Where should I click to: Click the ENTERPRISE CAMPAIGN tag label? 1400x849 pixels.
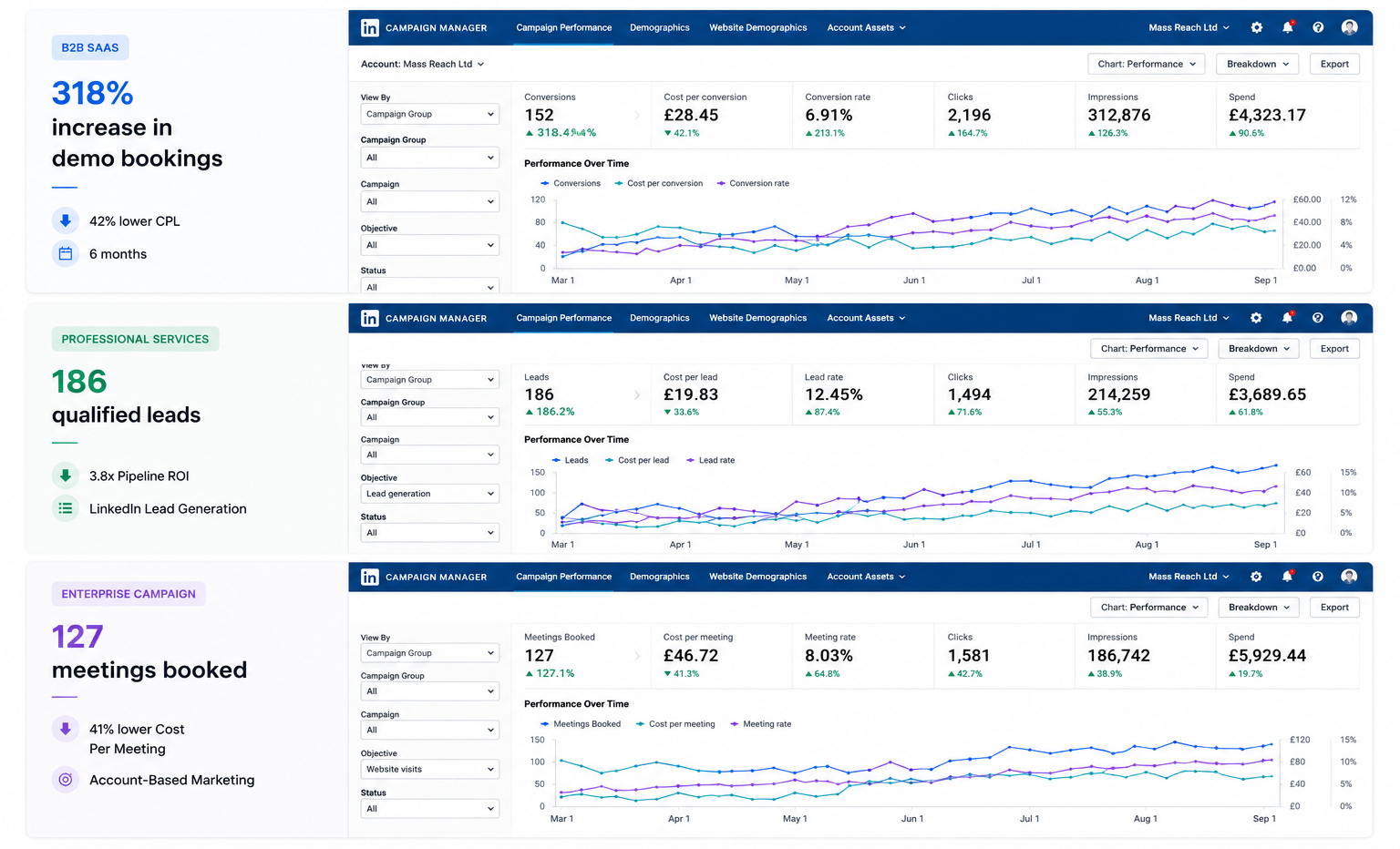click(x=129, y=594)
